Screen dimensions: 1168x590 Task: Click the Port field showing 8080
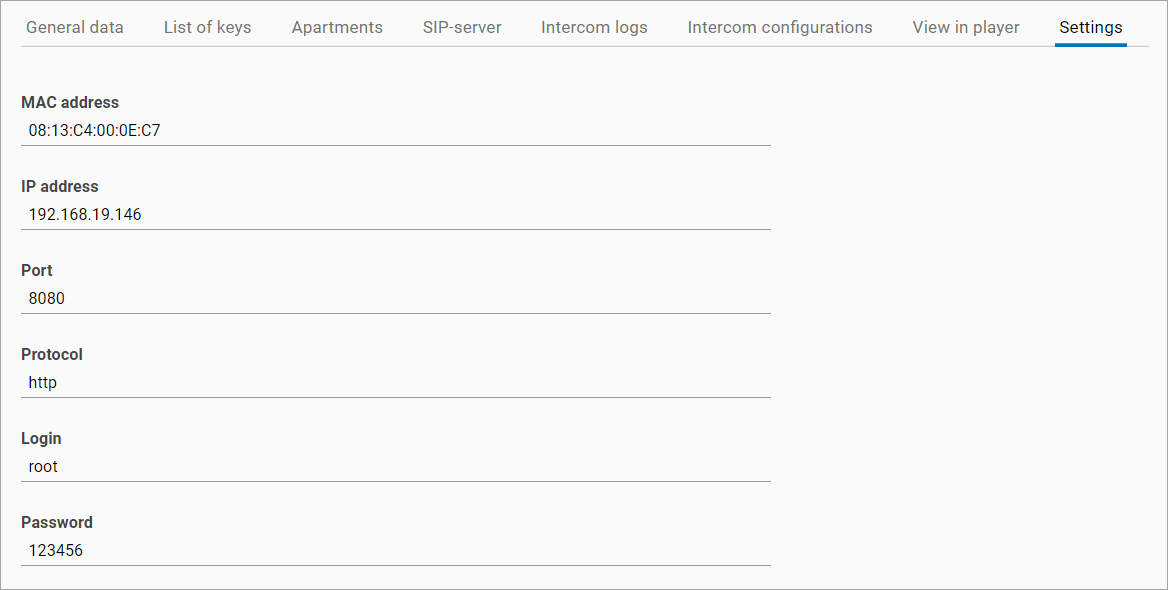[395, 298]
